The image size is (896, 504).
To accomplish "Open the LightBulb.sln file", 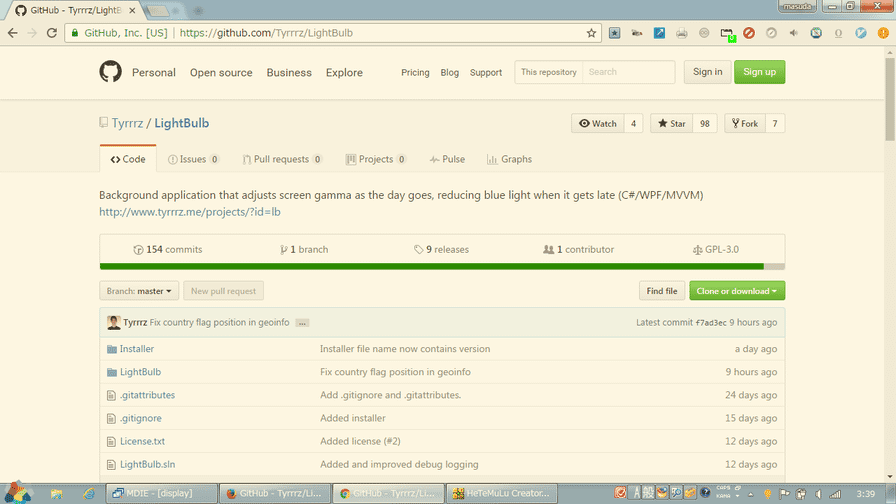I will [147, 465].
